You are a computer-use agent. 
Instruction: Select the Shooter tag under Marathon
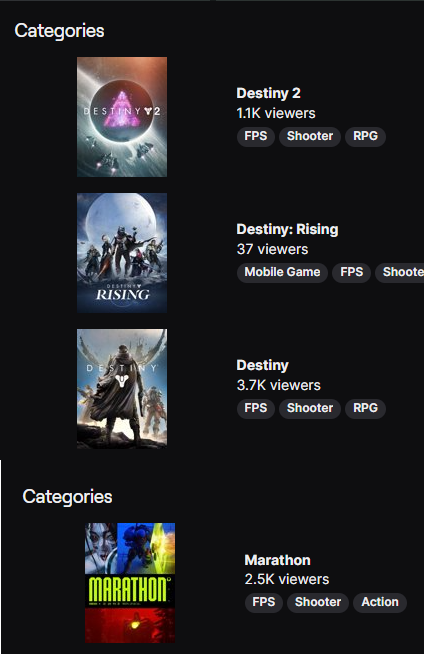318,603
